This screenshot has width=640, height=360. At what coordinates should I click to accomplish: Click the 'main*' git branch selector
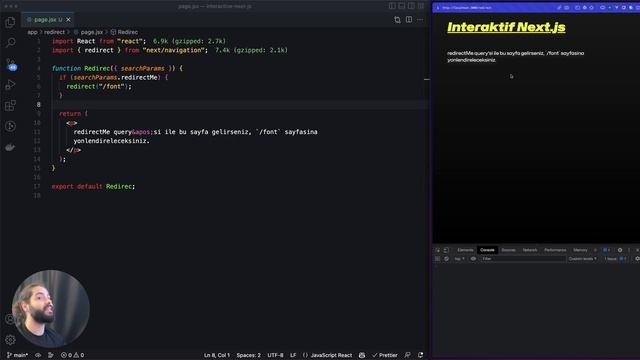18,355
